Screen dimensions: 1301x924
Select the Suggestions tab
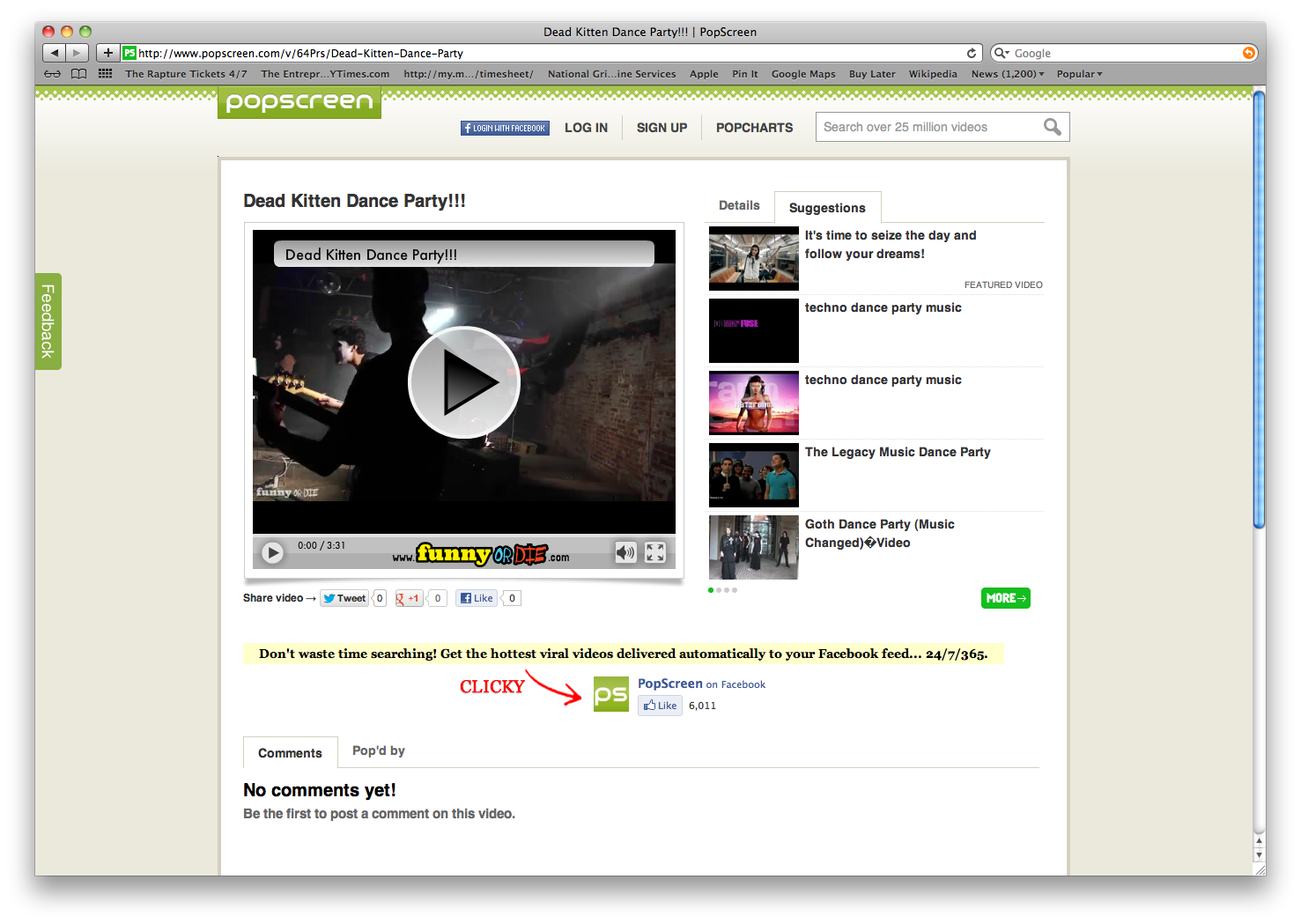point(827,208)
